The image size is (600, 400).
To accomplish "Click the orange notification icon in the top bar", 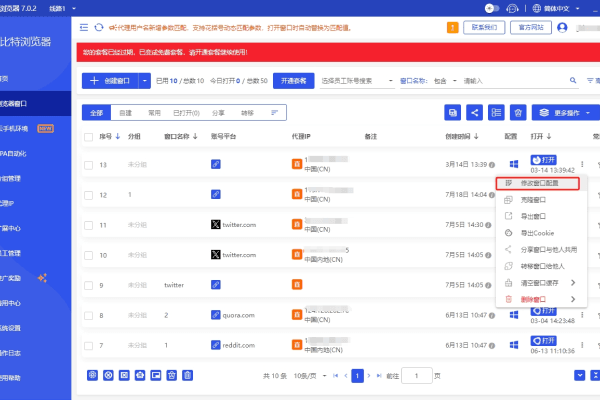I will click(452, 28).
